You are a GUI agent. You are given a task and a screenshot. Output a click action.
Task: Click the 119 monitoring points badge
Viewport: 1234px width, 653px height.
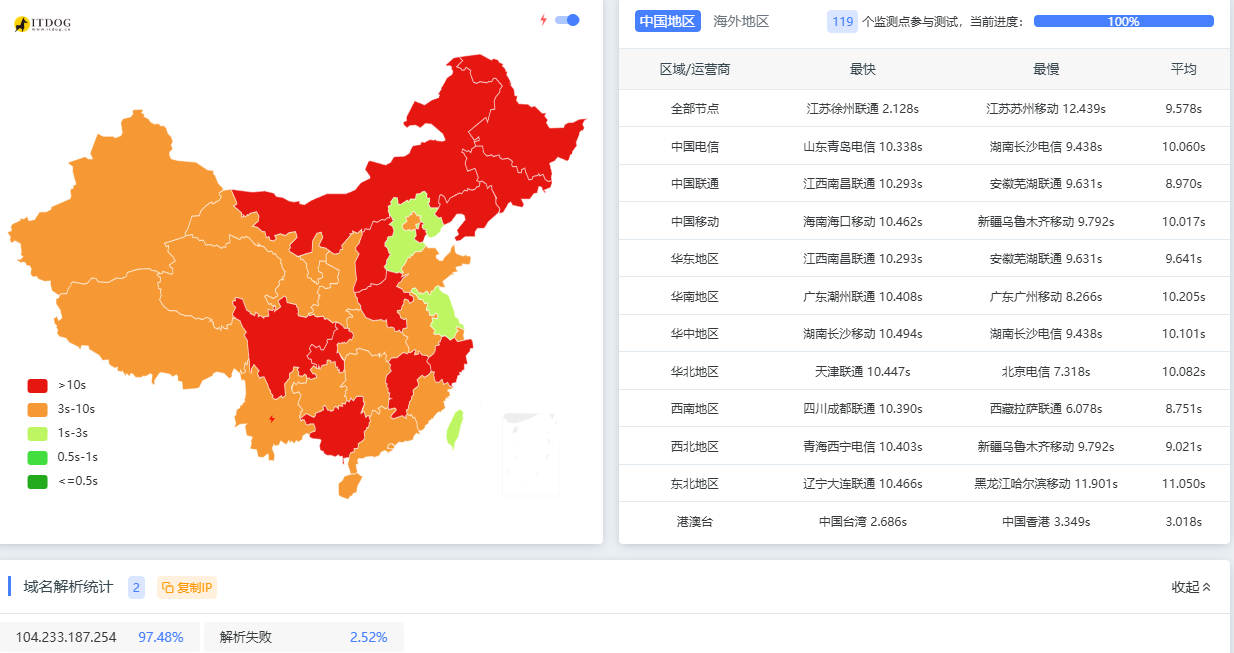(x=842, y=21)
